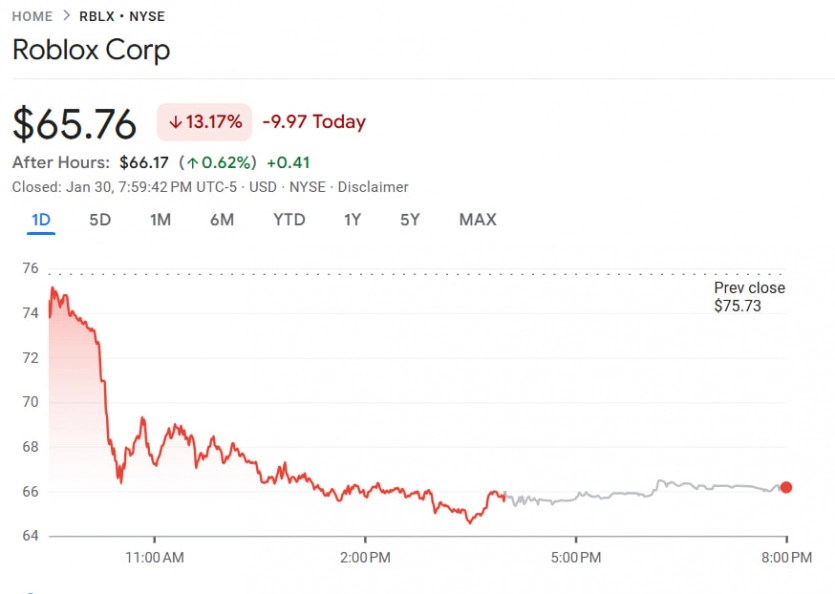Switch to the 5Y chart range
This screenshot has height=594, width=835.
coord(410,220)
